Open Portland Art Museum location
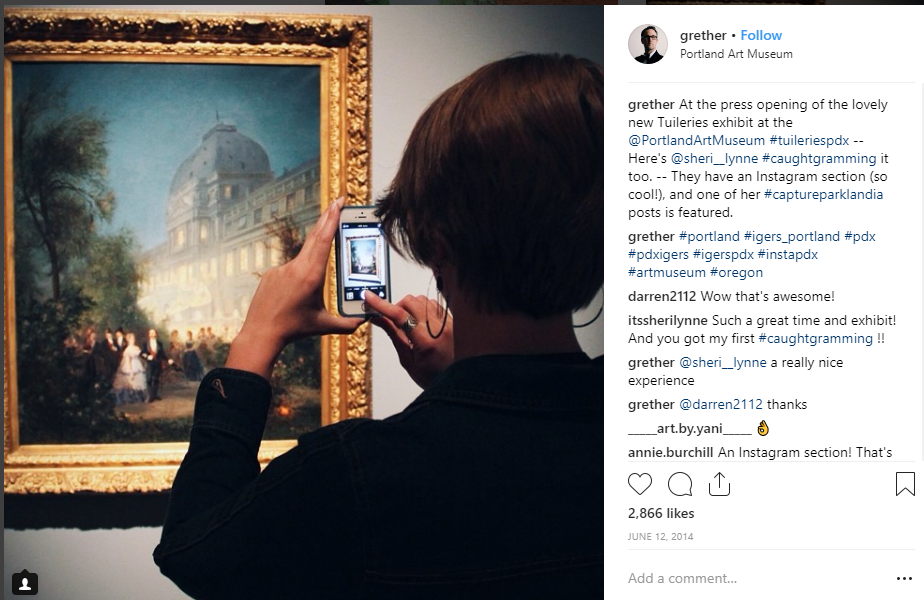The height and width of the screenshot is (600, 924). pyautogui.click(x=736, y=54)
